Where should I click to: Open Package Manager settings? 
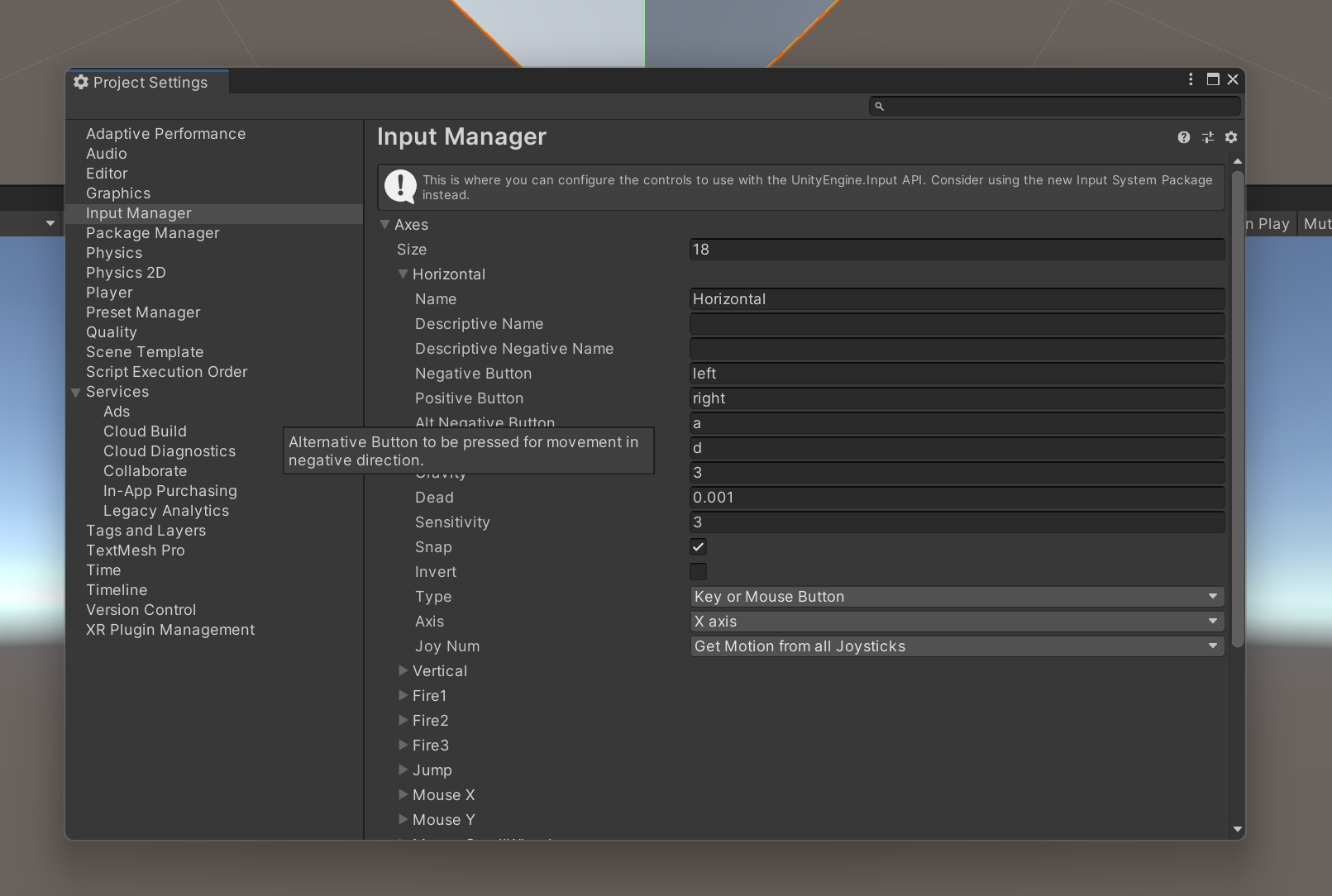pyautogui.click(x=153, y=233)
